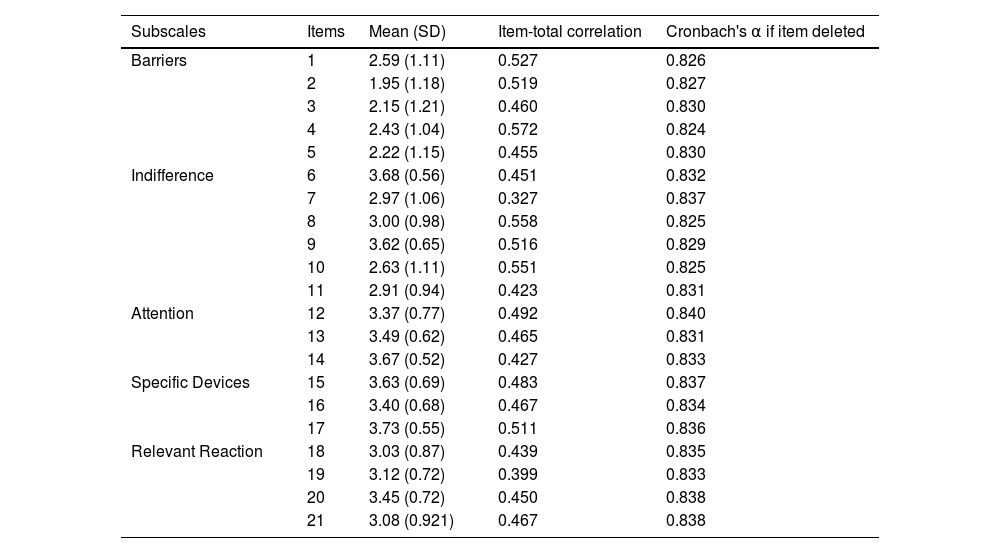
Task: Click the Cronbach's alpha value 0.840
Action: click(x=686, y=314)
